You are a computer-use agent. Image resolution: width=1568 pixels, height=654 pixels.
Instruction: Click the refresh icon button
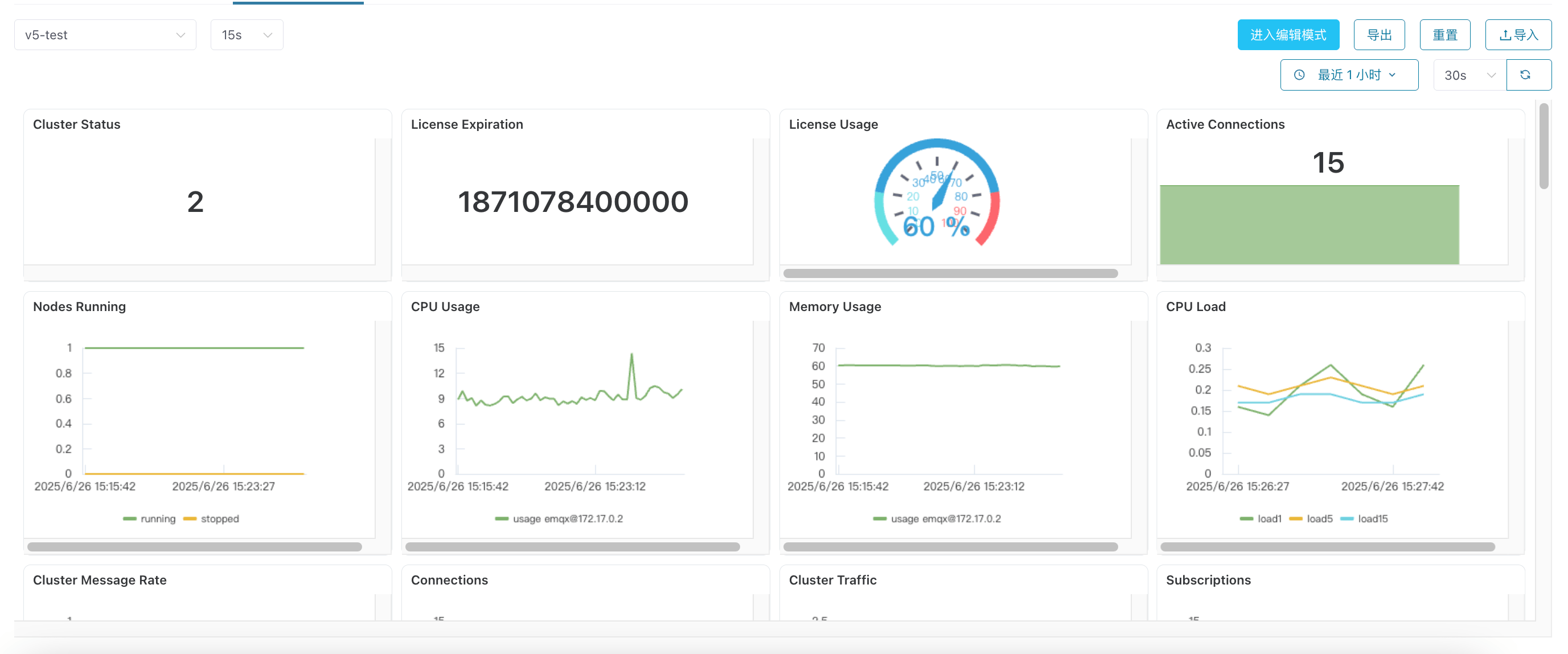click(1525, 75)
